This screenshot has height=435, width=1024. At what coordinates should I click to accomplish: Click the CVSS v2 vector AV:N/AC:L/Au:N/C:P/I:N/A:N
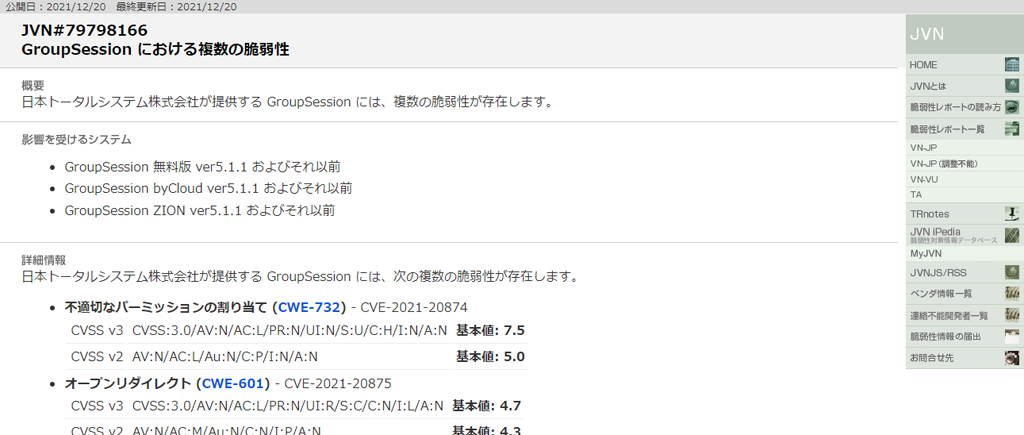225,357
